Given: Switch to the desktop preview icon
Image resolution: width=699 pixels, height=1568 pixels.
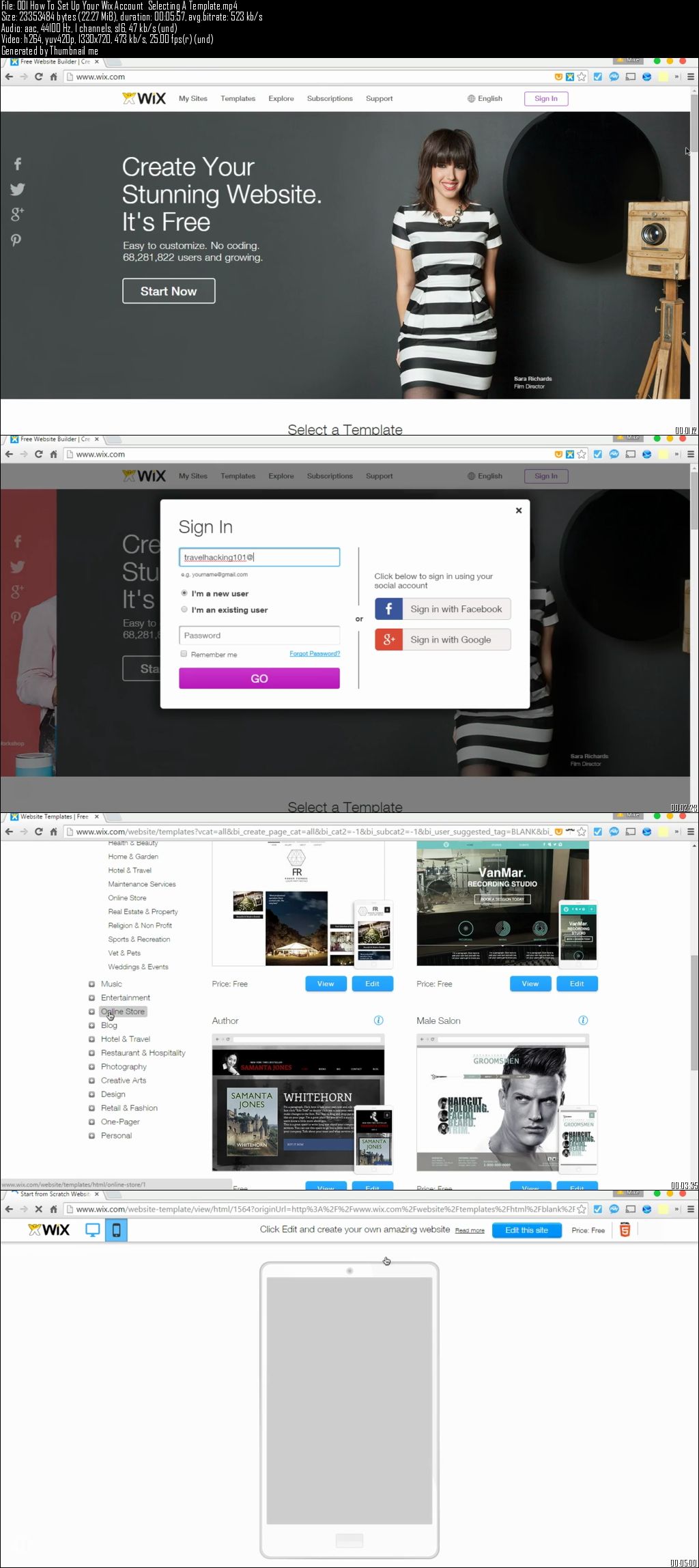Looking at the screenshot, I should (x=92, y=1230).
